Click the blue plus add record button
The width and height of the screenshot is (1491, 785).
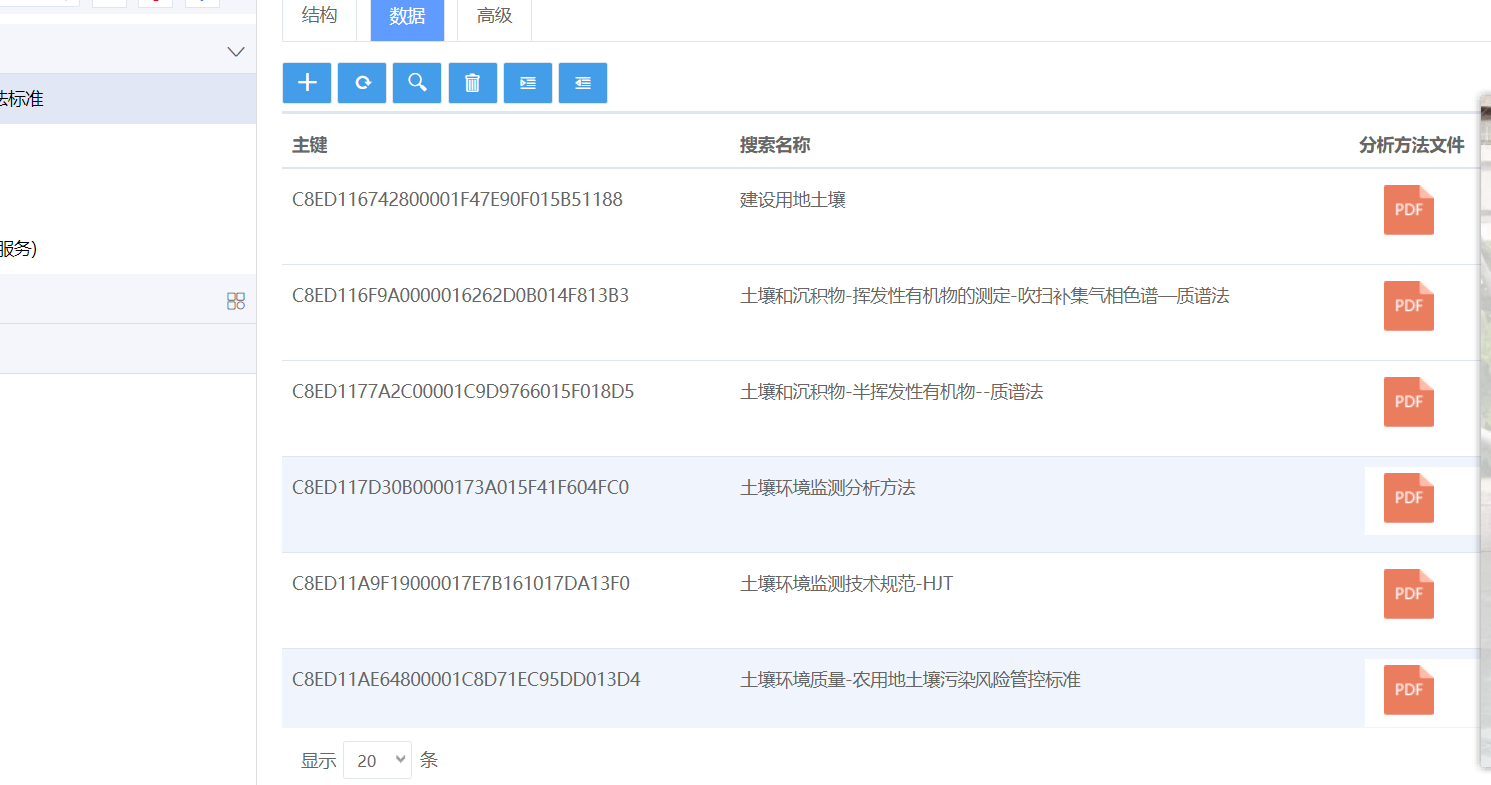coord(307,83)
